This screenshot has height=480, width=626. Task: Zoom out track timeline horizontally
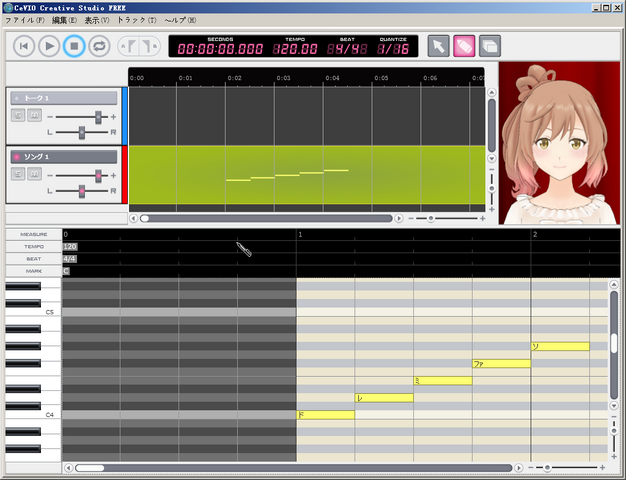coord(411,218)
